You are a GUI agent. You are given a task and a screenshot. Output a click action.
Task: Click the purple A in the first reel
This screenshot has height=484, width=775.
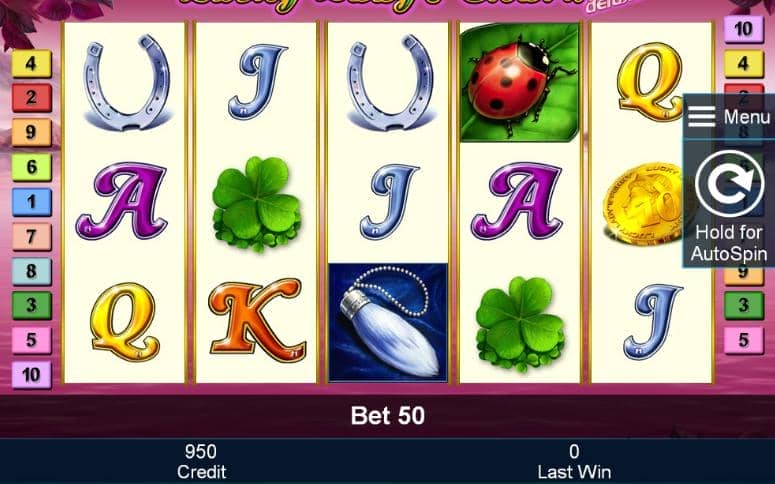tap(121, 201)
